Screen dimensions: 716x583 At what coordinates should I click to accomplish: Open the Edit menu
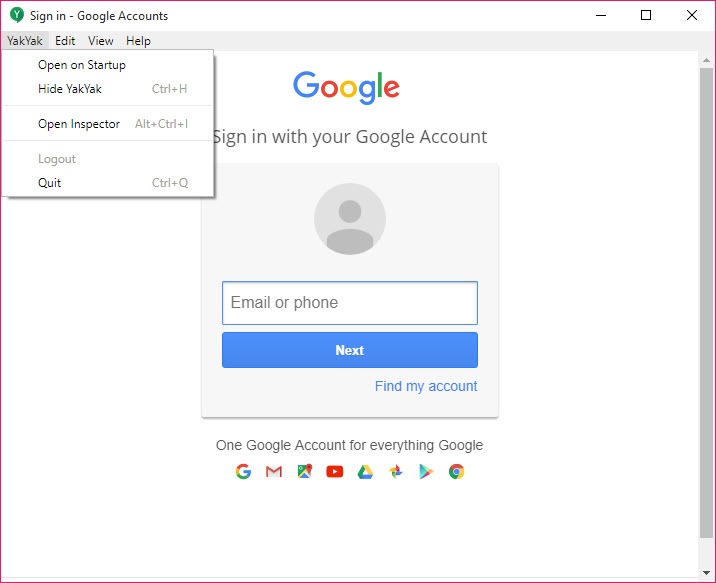pyautogui.click(x=65, y=41)
